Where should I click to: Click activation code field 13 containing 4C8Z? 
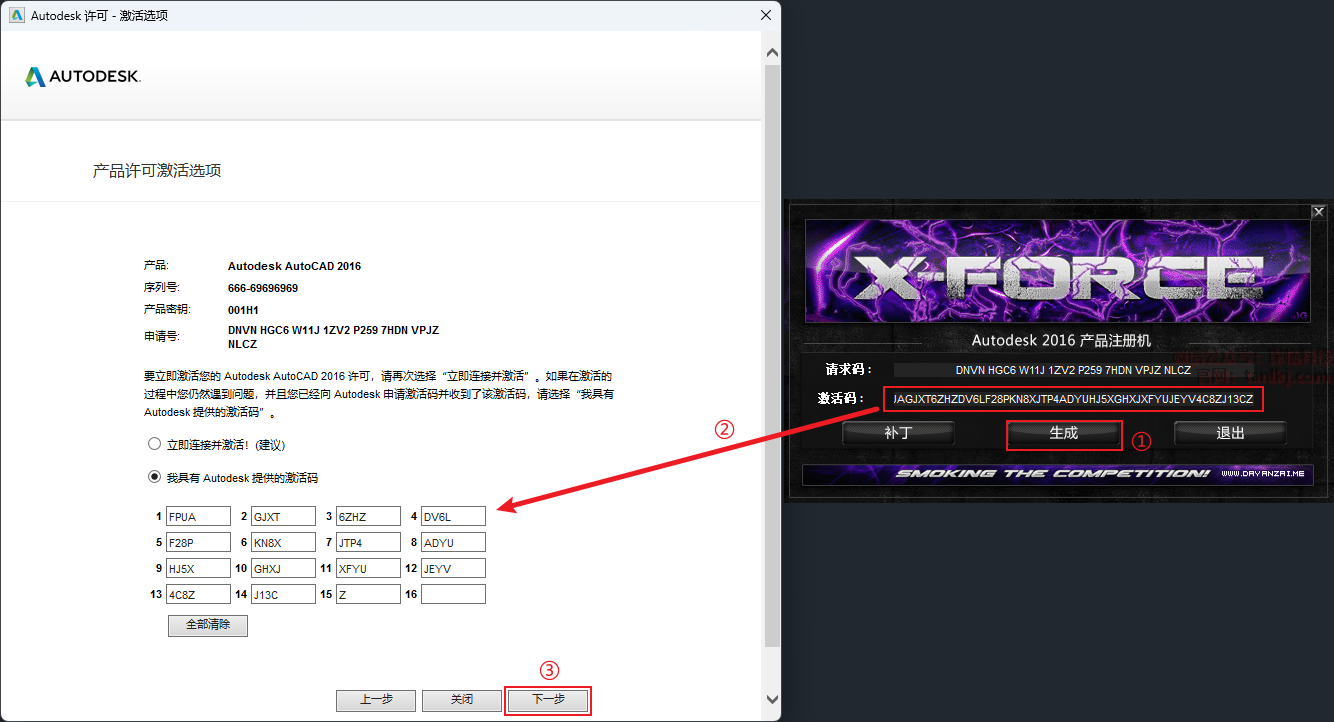point(198,594)
